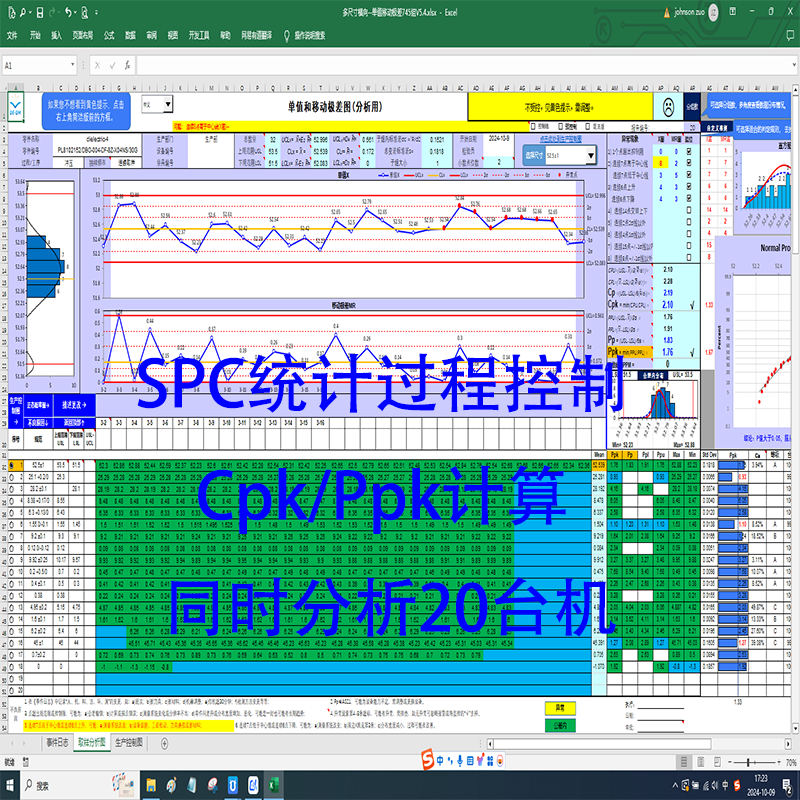
Task: Click the Save icon in quick access toolbar
Action: [x=40, y=12]
